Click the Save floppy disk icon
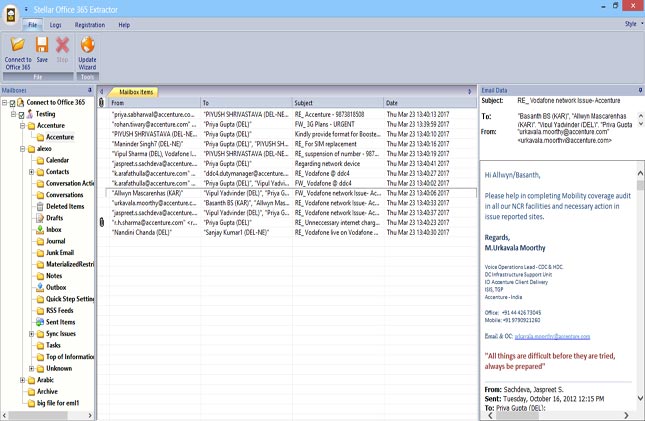This screenshot has height=421, width=645. [42, 44]
